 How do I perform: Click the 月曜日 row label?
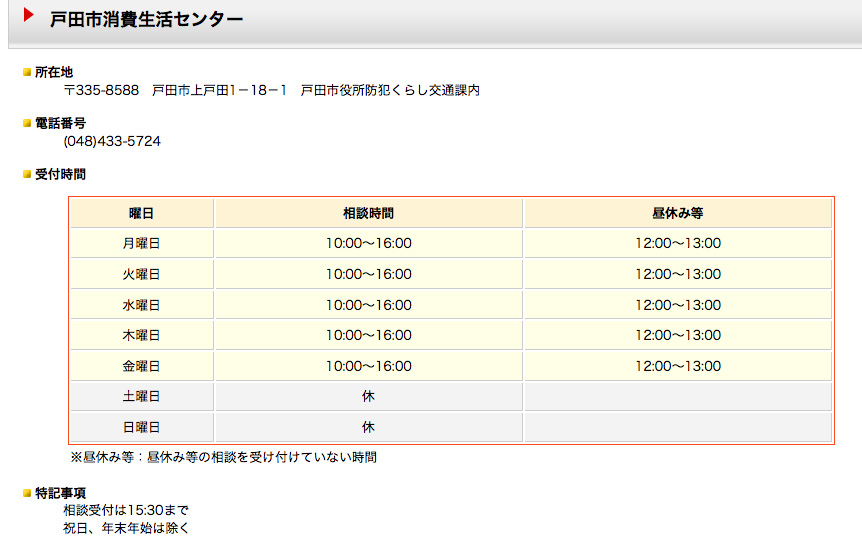click(141, 243)
